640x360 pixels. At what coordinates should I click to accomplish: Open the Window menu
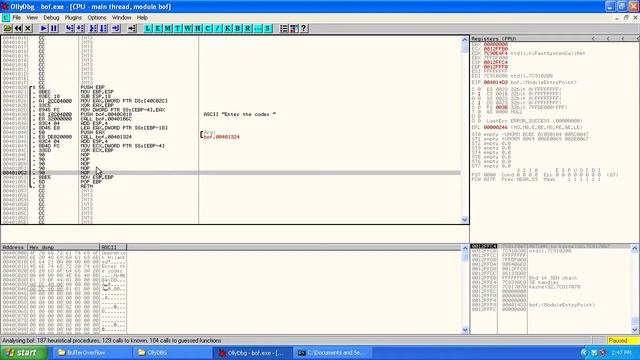(x=121, y=18)
